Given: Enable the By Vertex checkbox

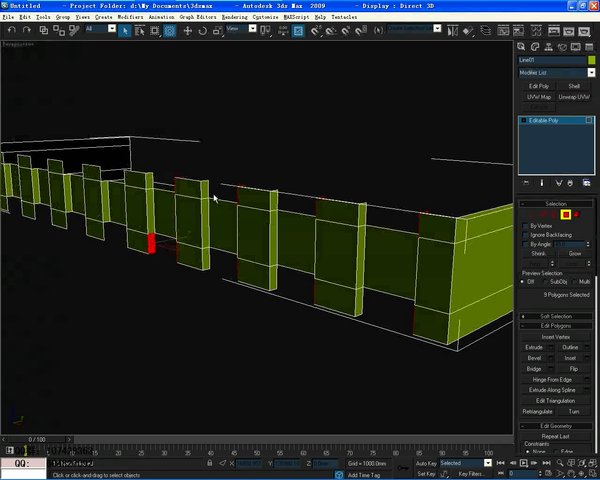Looking at the screenshot, I should click(525, 226).
